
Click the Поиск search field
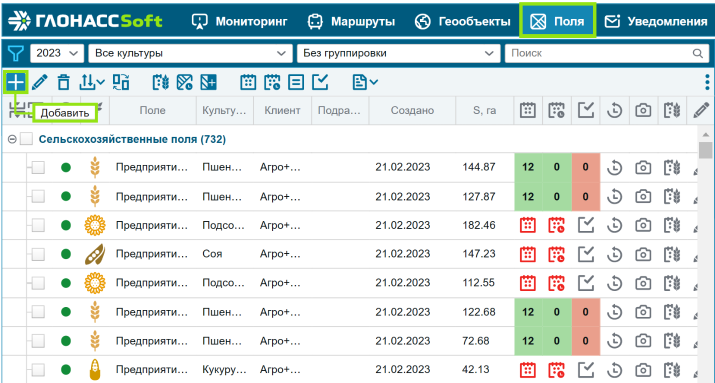(x=606, y=53)
